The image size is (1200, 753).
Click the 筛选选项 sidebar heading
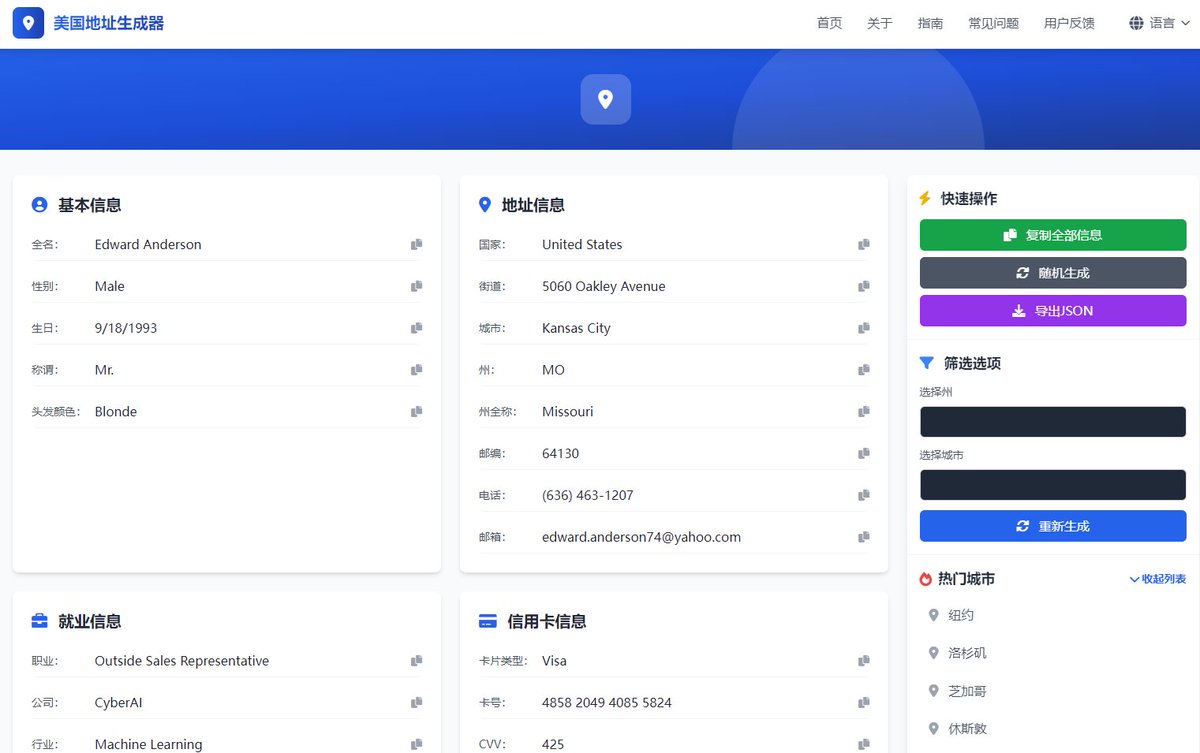point(973,363)
